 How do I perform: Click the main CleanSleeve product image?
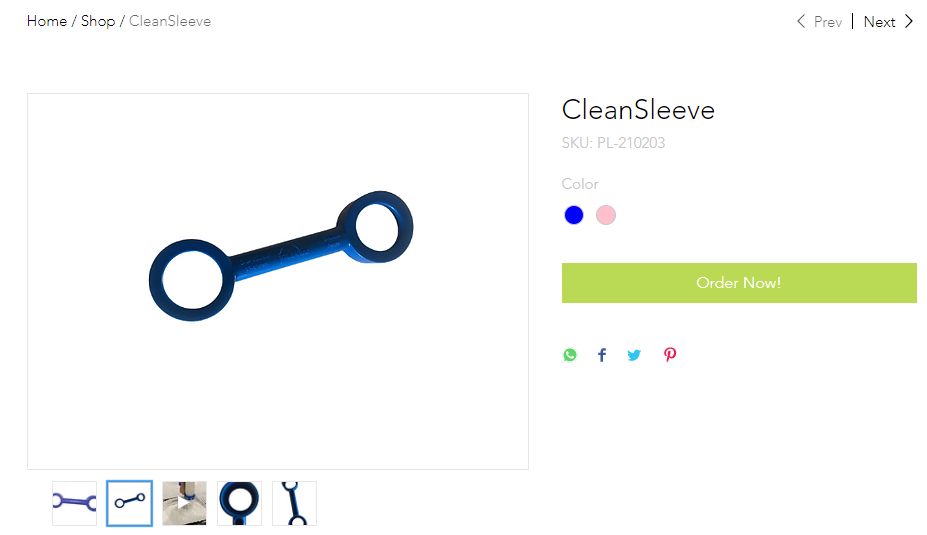click(x=278, y=281)
